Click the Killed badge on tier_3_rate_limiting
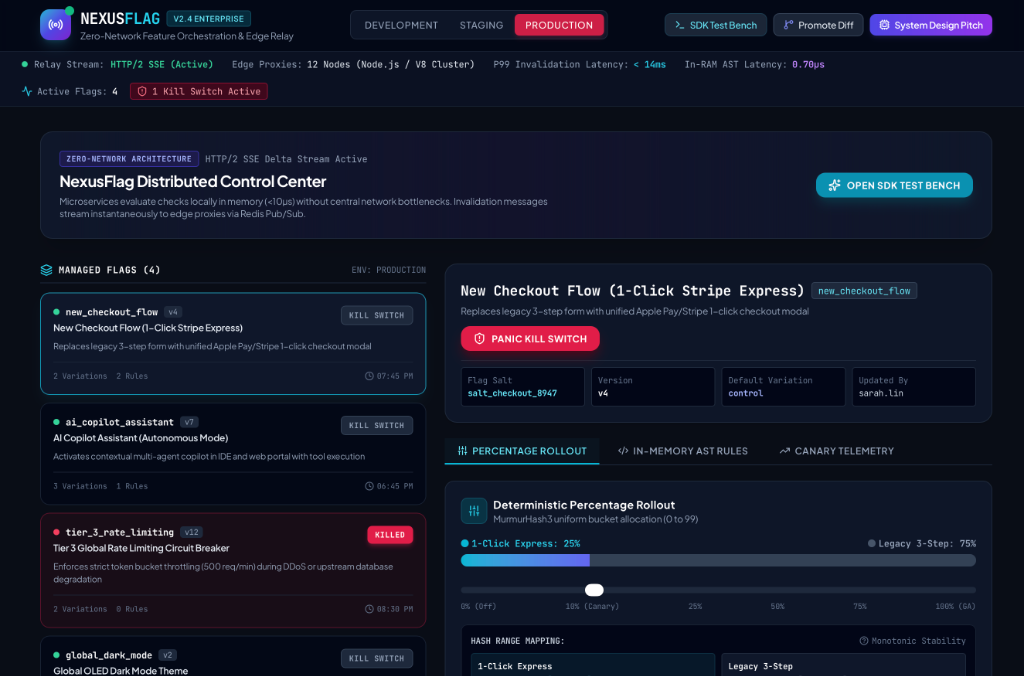Image resolution: width=1024 pixels, height=676 pixels. click(390, 535)
